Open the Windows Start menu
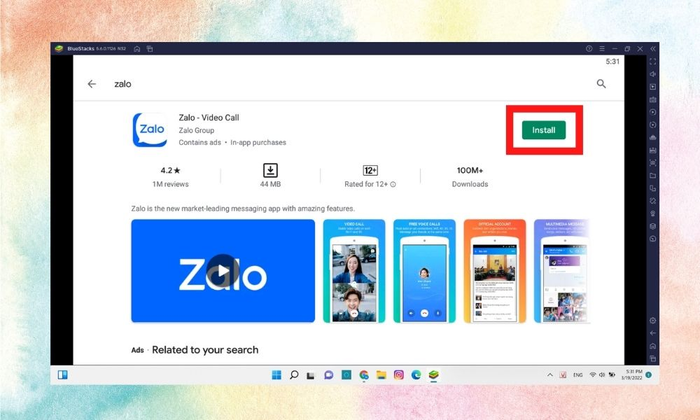Viewport: 700px width, 420px height. click(276, 375)
